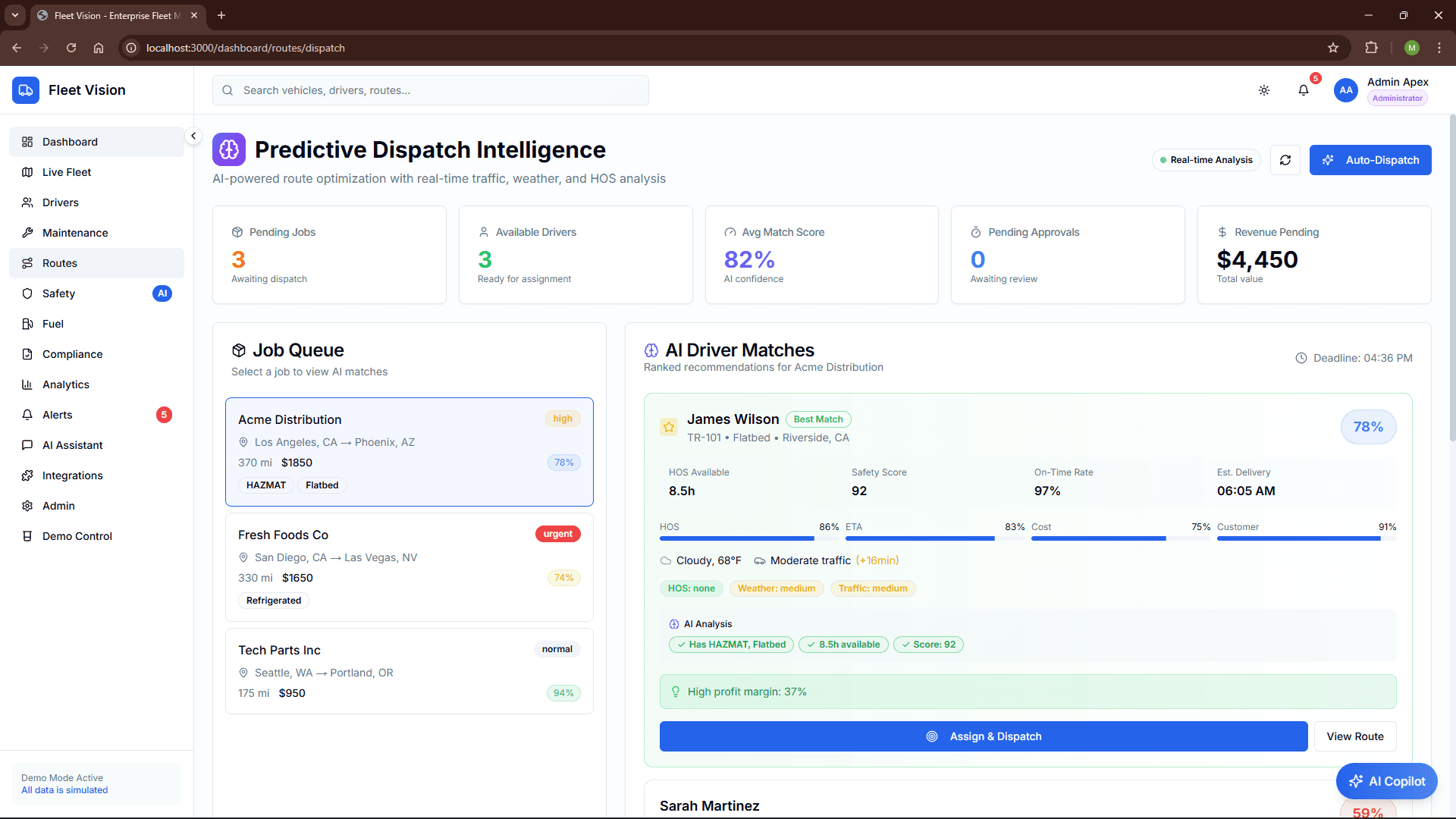Image resolution: width=1456 pixels, height=819 pixels.
Task: Open the Maintenance section
Action: click(74, 233)
